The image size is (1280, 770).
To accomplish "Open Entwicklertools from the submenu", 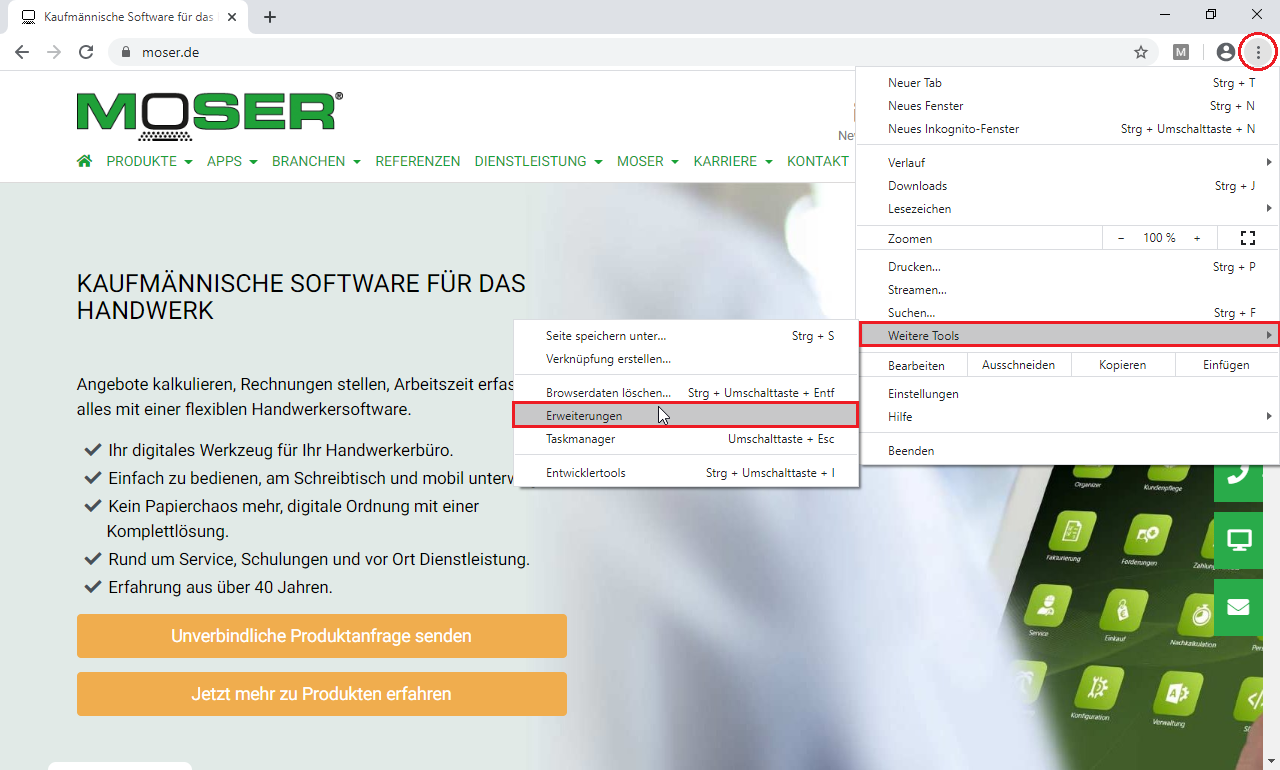I will 586,473.
